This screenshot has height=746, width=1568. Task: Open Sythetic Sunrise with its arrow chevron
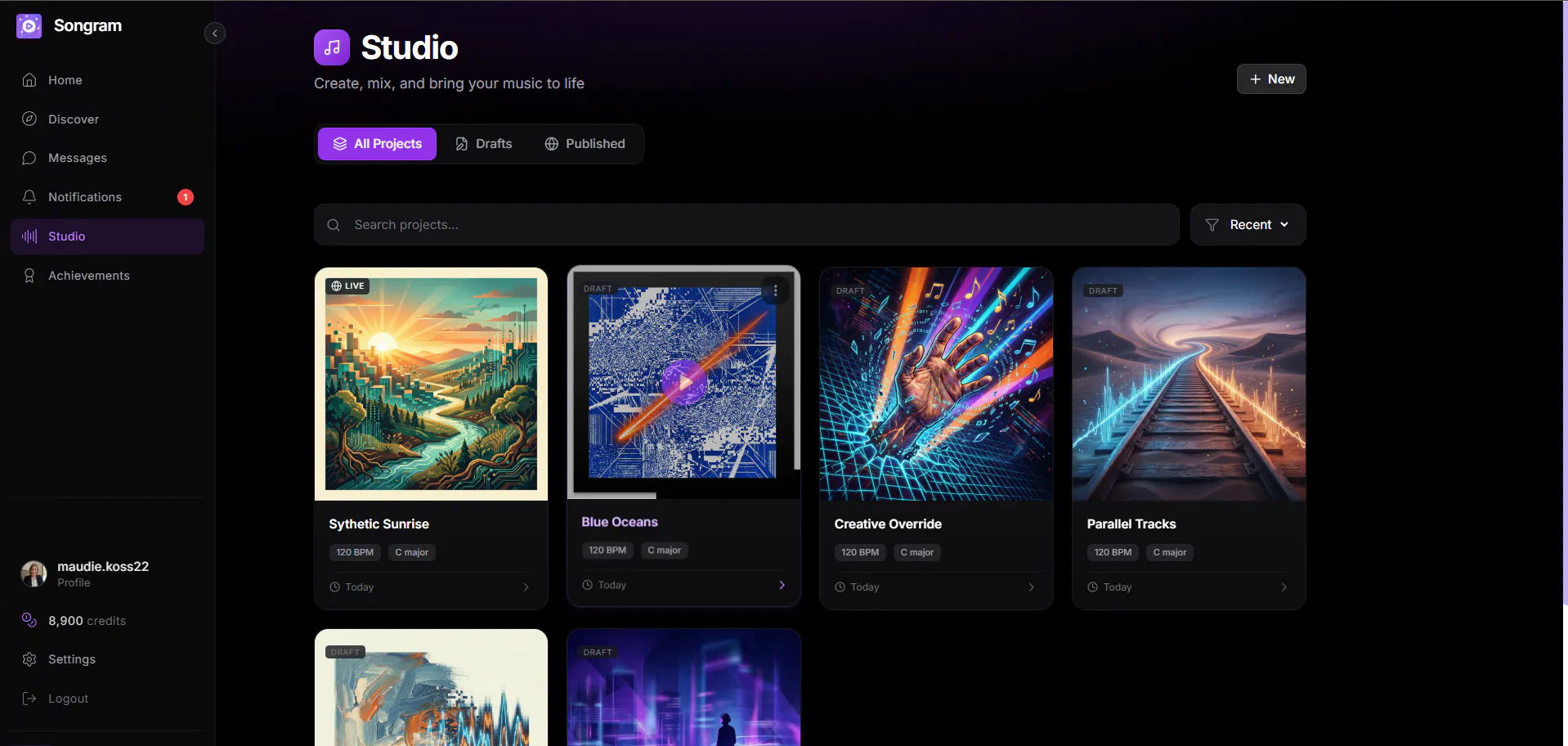526,587
